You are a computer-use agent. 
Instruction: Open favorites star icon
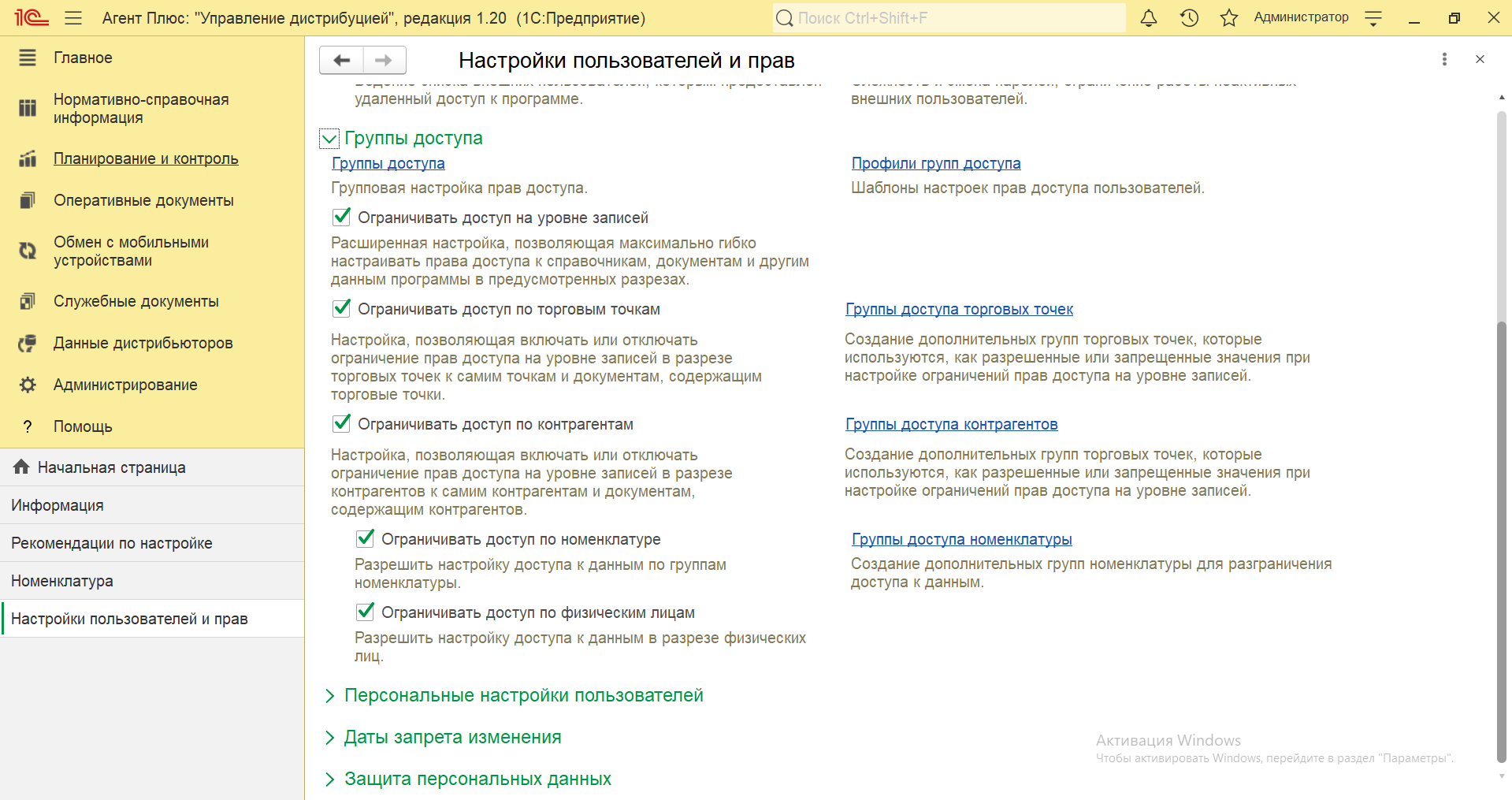click(1229, 17)
